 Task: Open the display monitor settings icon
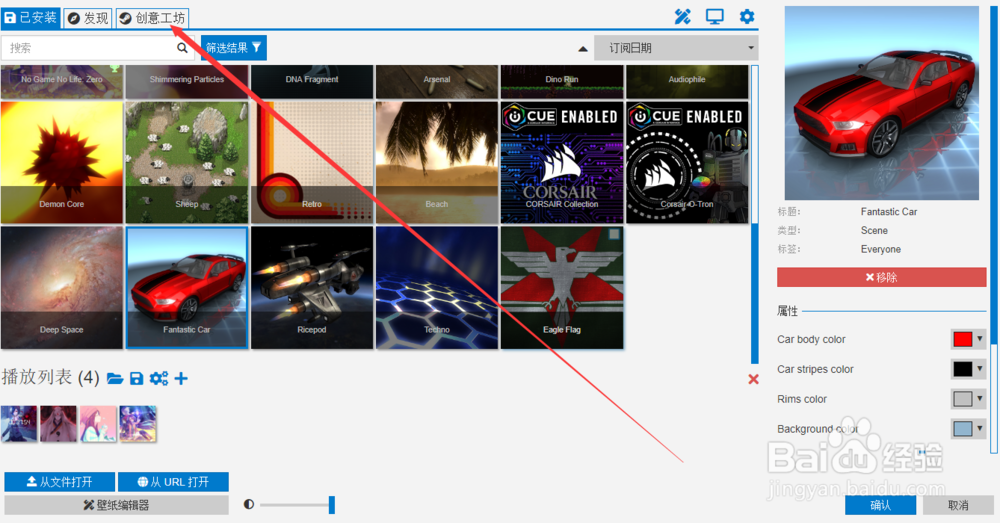(x=714, y=17)
